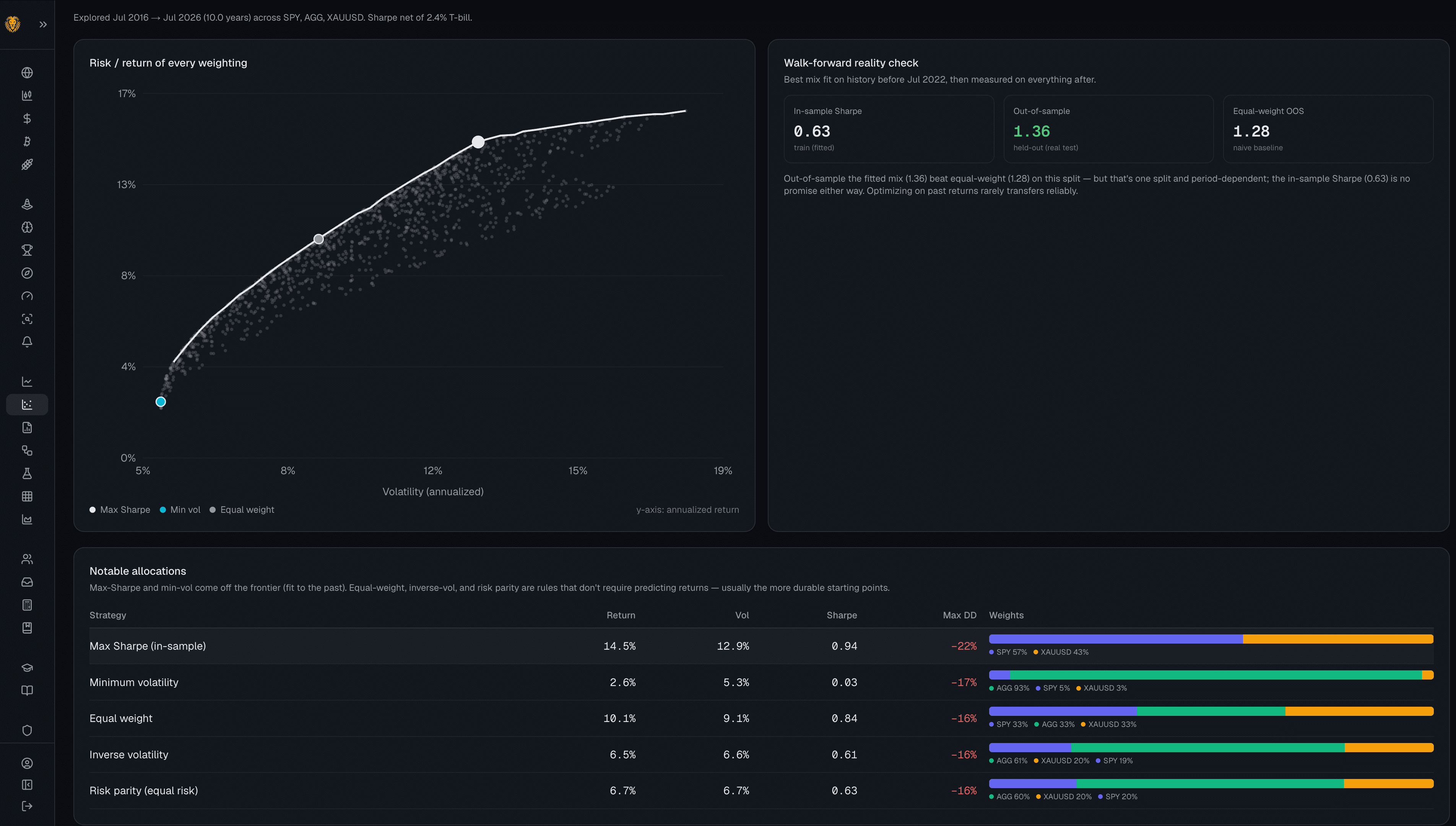Select the active scatter chart icon
1456x826 pixels.
coord(27,405)
